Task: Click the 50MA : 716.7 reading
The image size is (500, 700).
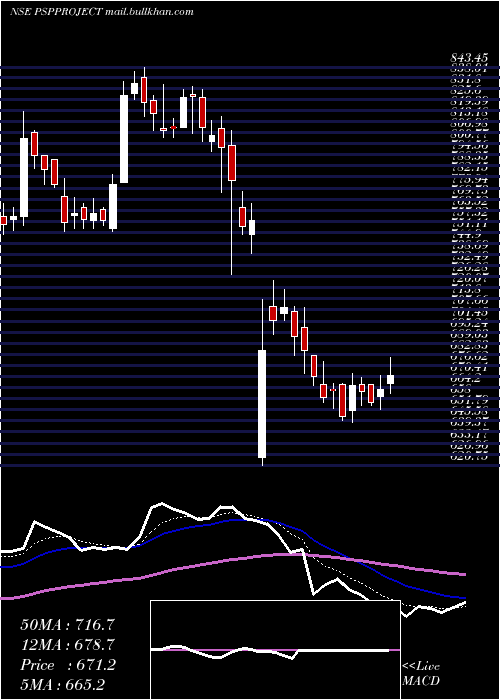Action: click(65, 625)
